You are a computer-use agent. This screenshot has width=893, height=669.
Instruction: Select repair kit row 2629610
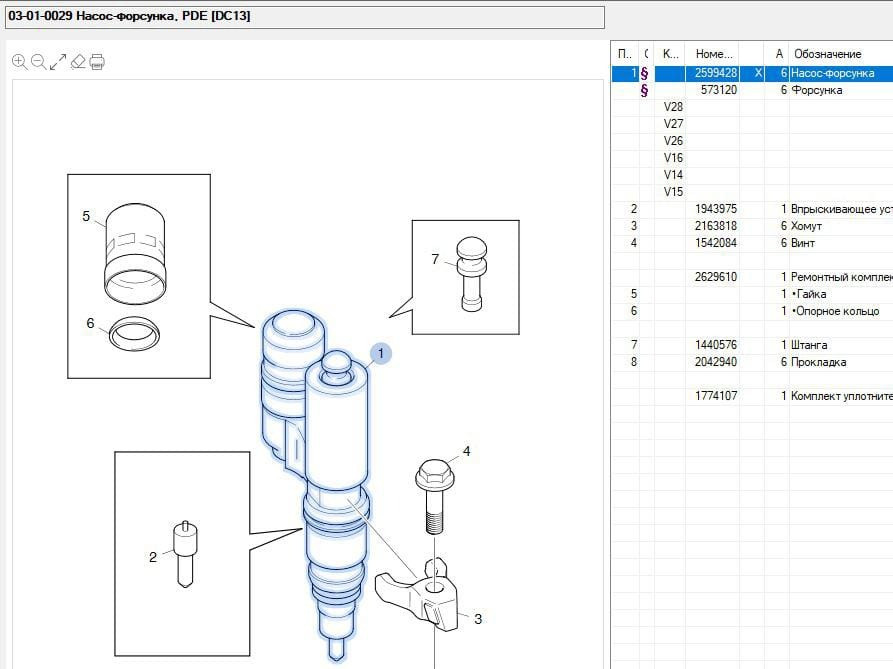pos(800,277)
